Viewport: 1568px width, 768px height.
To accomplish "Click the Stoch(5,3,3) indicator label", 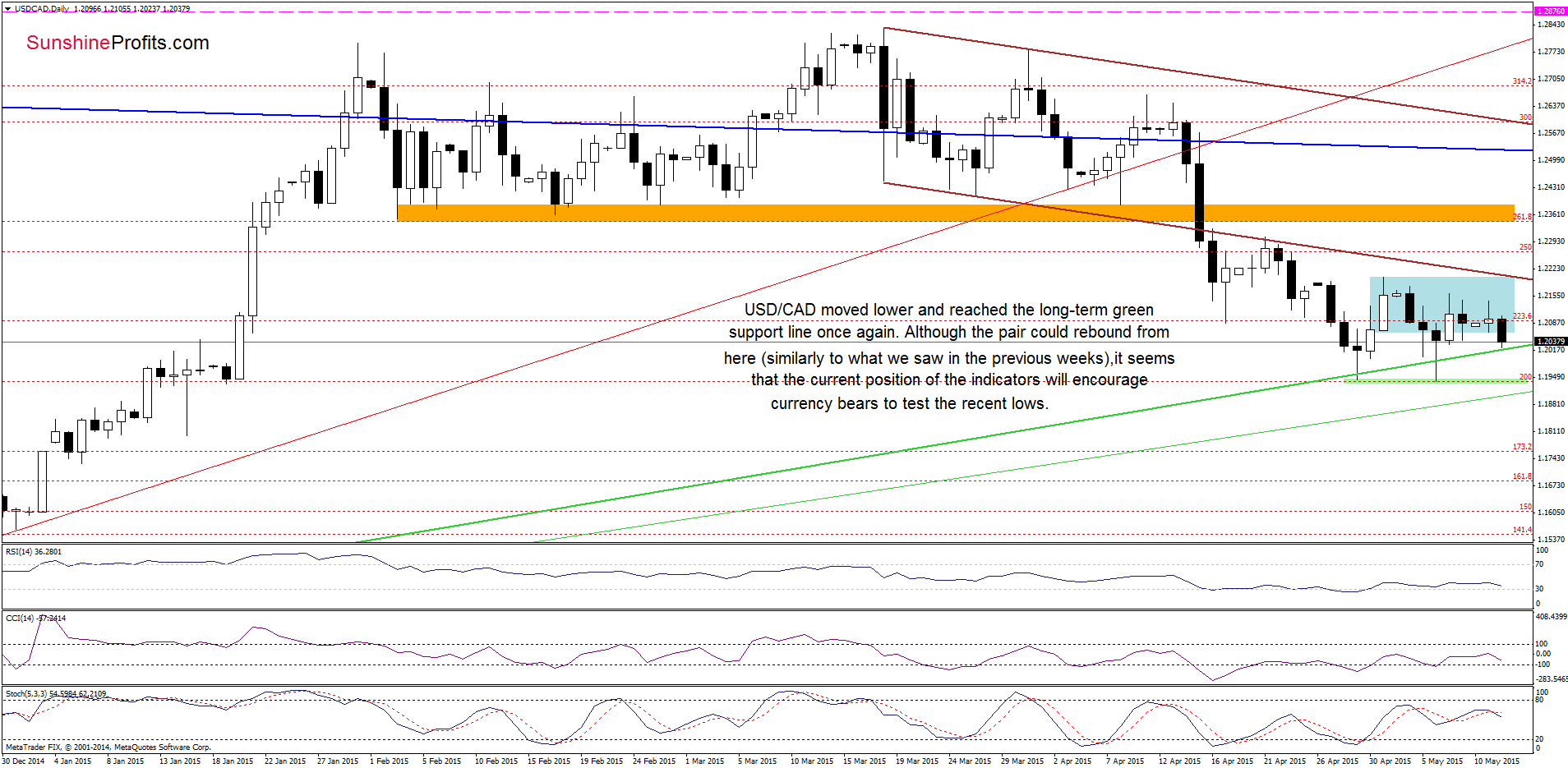I will [55, 694].
